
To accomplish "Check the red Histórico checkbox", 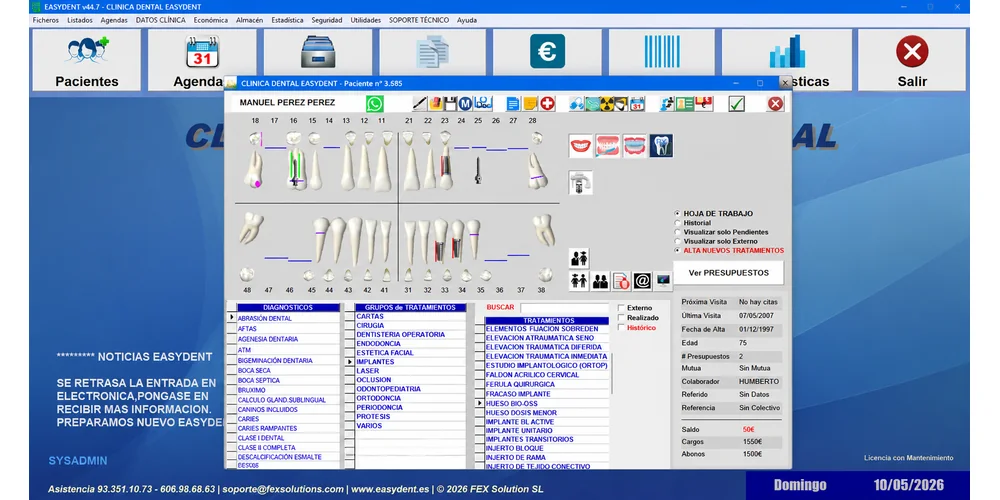I will click(621, 328).
